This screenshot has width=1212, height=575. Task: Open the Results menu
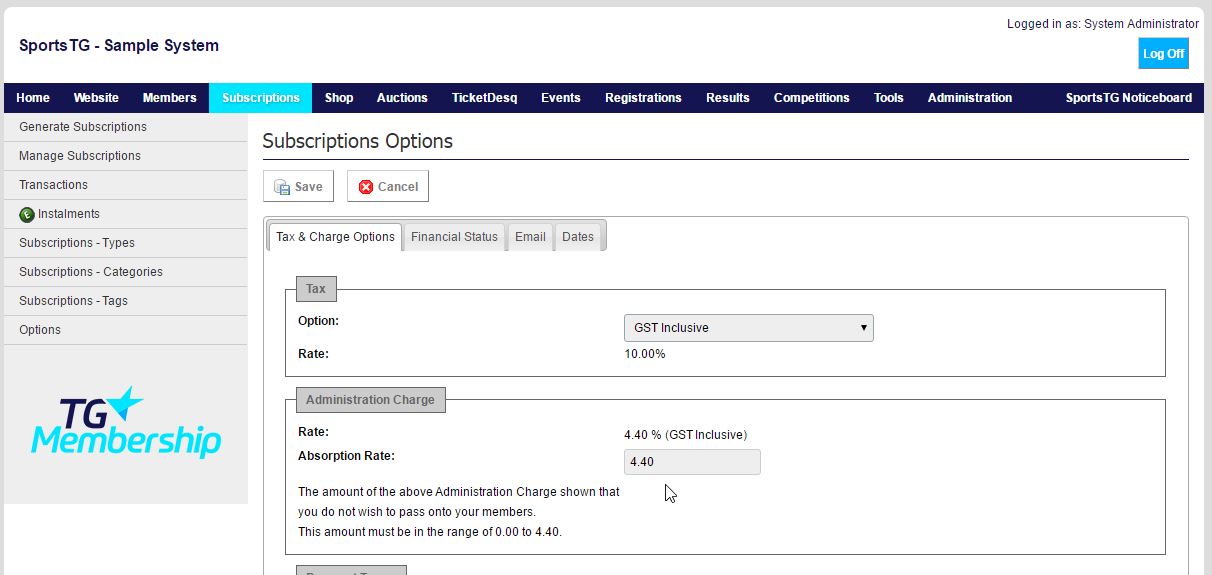728,98
